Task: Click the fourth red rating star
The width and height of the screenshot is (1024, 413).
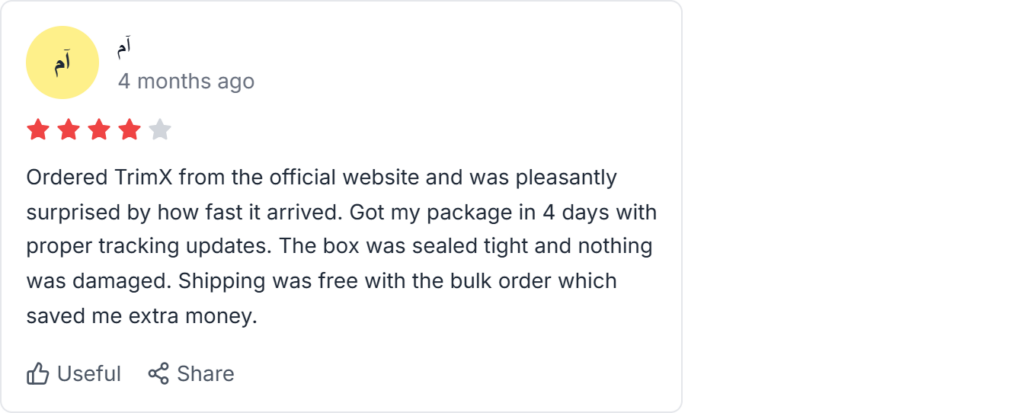Action: (129, 129)
